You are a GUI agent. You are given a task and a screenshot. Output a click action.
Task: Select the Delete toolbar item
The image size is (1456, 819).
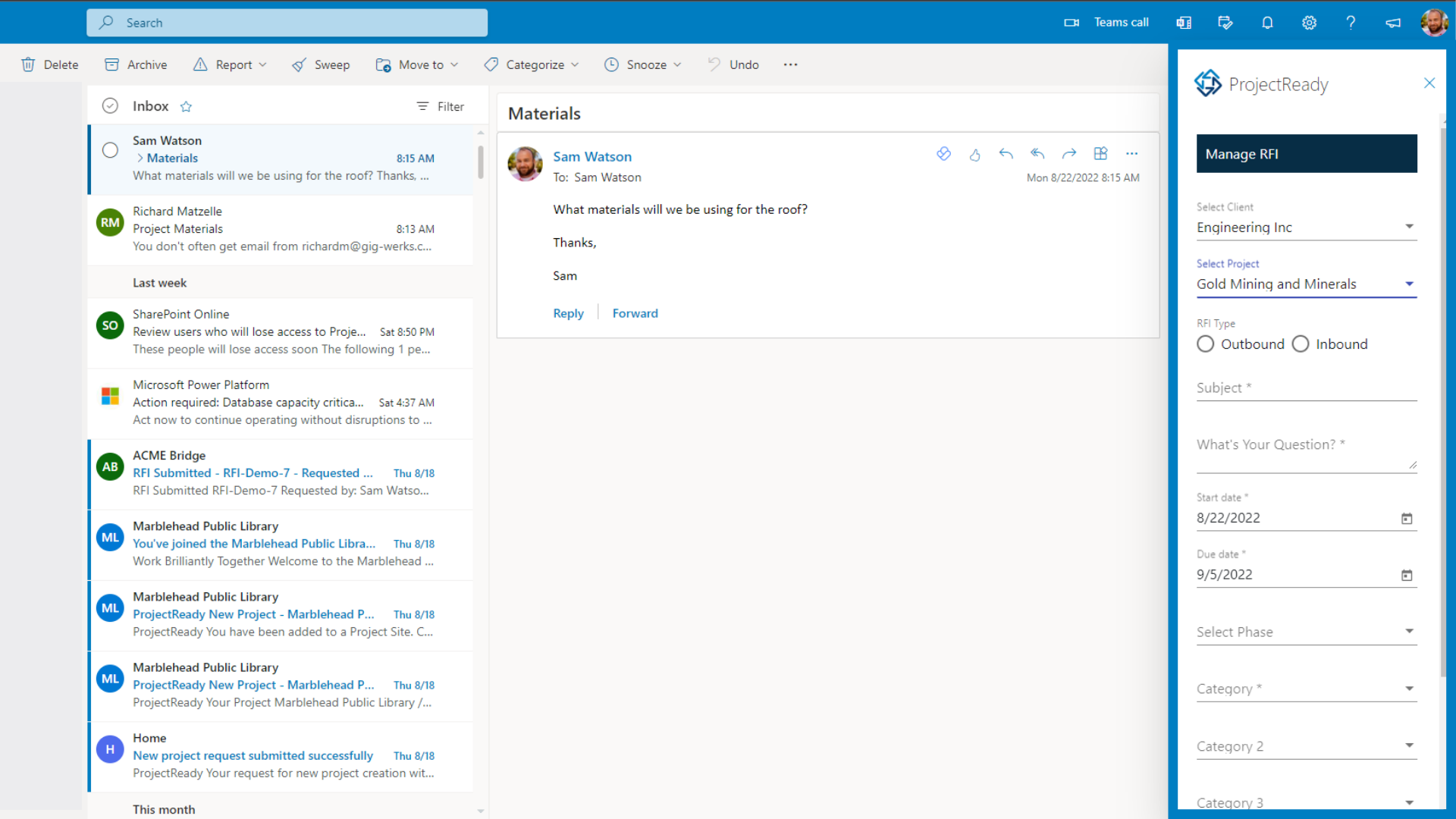click(x=49, y=64)
